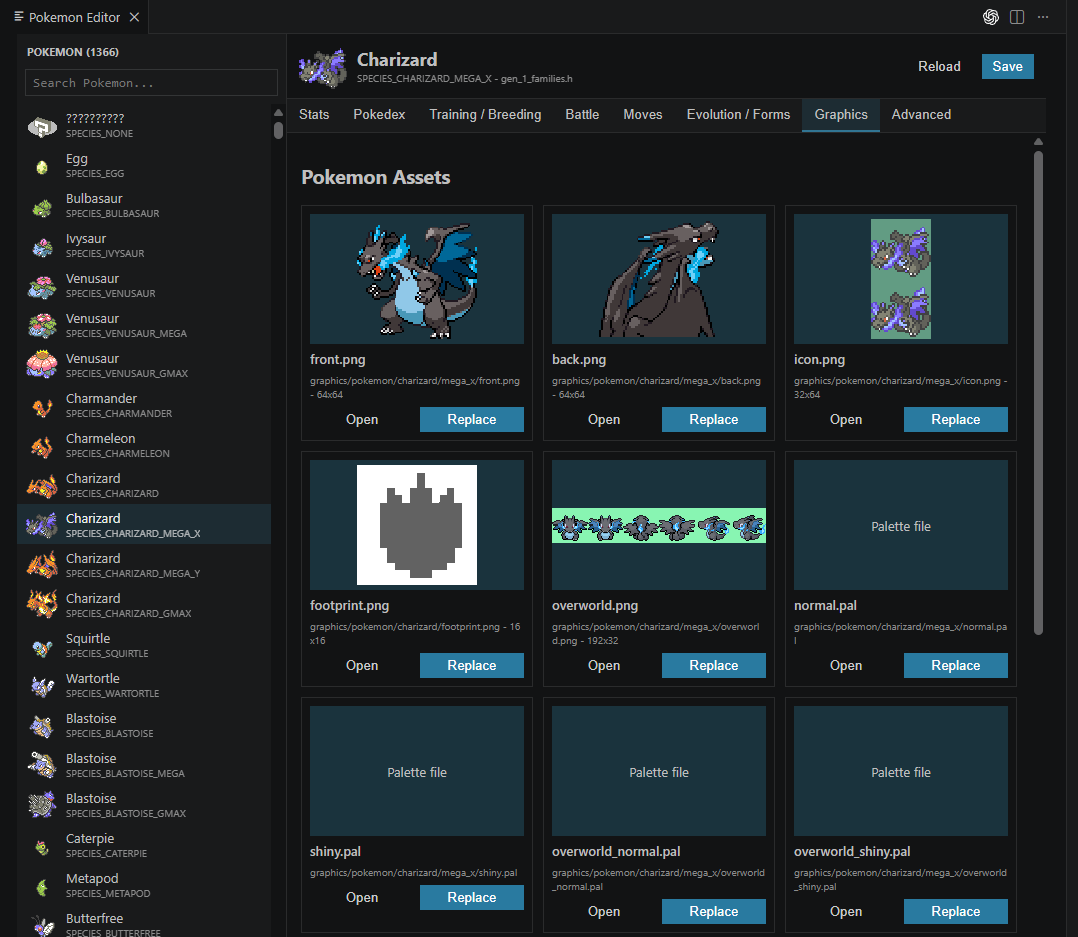Viewport: 1078px width, 937px height.
Task: Open the overworld_shiny.pal file
Action: tap(846, 912)
